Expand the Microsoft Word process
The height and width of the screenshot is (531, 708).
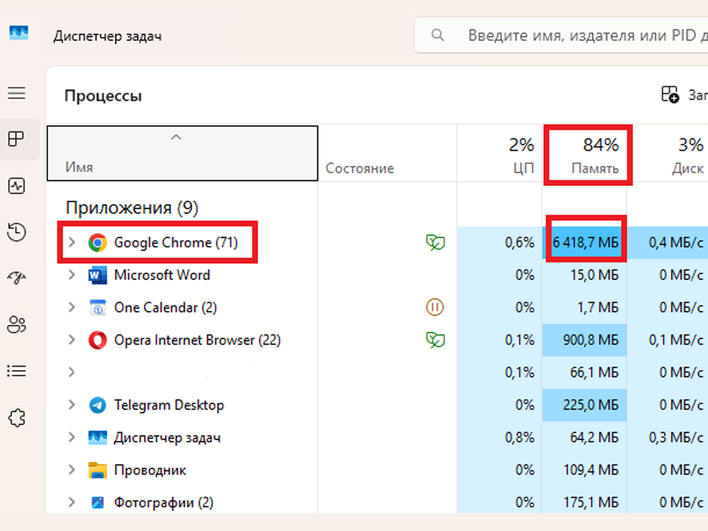tap(72, 275)
